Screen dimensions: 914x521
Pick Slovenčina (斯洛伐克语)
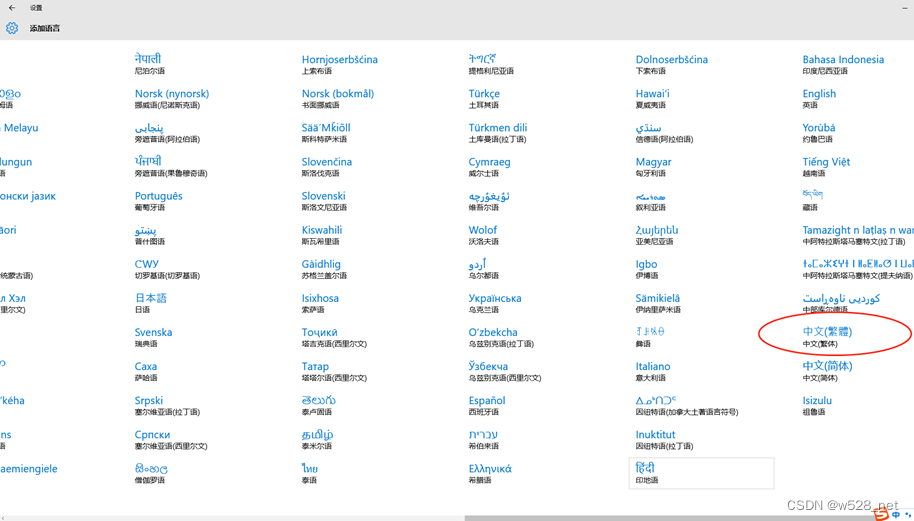point(326,167)
